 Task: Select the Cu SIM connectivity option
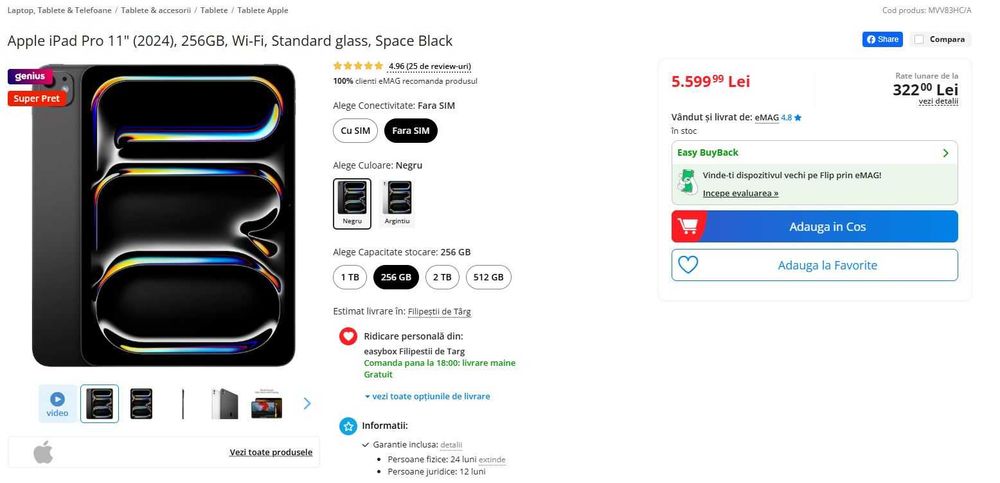(355, 131)
